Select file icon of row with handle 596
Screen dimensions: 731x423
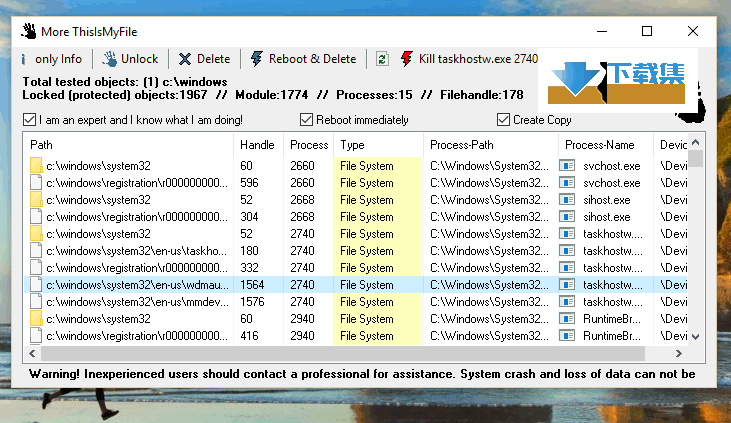pos(36,183)
